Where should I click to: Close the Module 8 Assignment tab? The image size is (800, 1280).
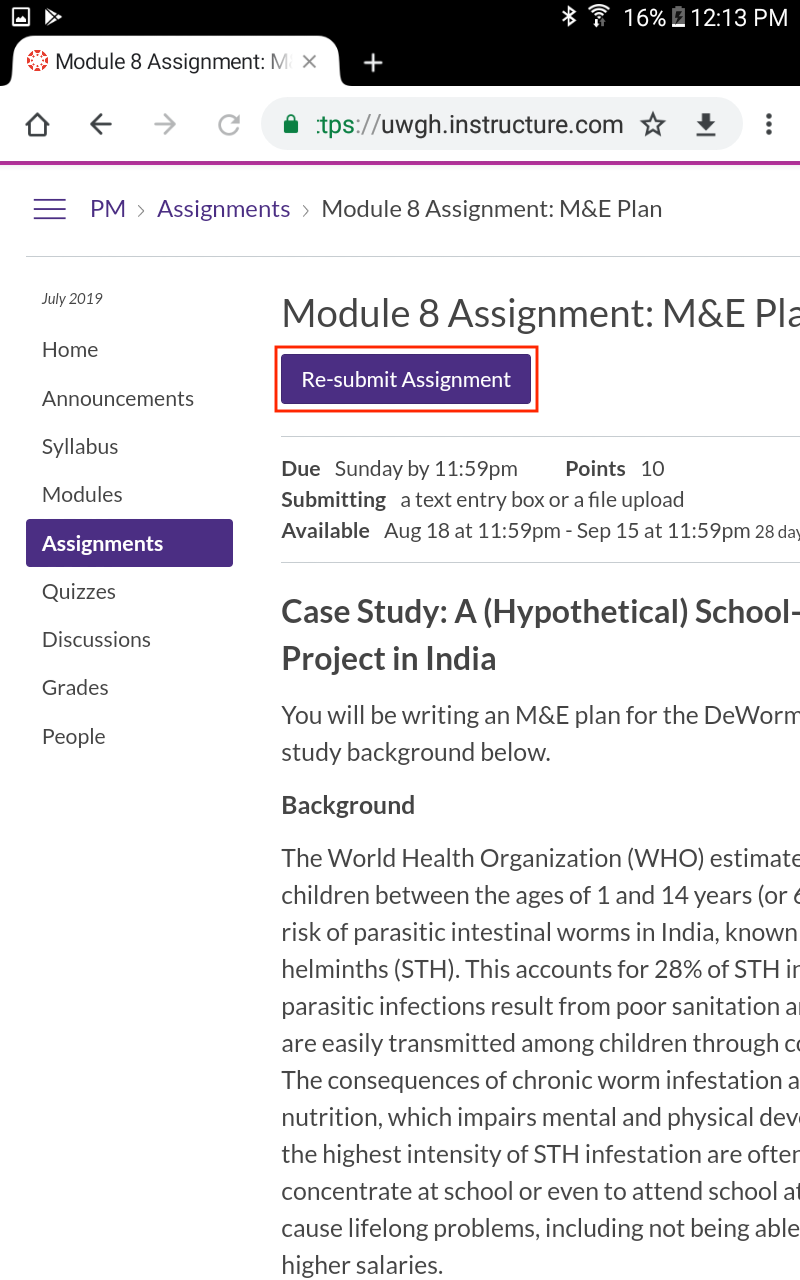[309, 62]
